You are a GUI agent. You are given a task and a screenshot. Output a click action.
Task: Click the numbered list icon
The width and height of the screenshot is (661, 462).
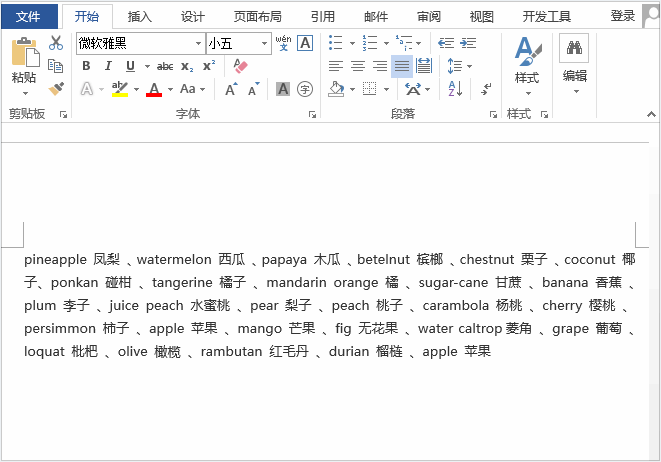370,43
